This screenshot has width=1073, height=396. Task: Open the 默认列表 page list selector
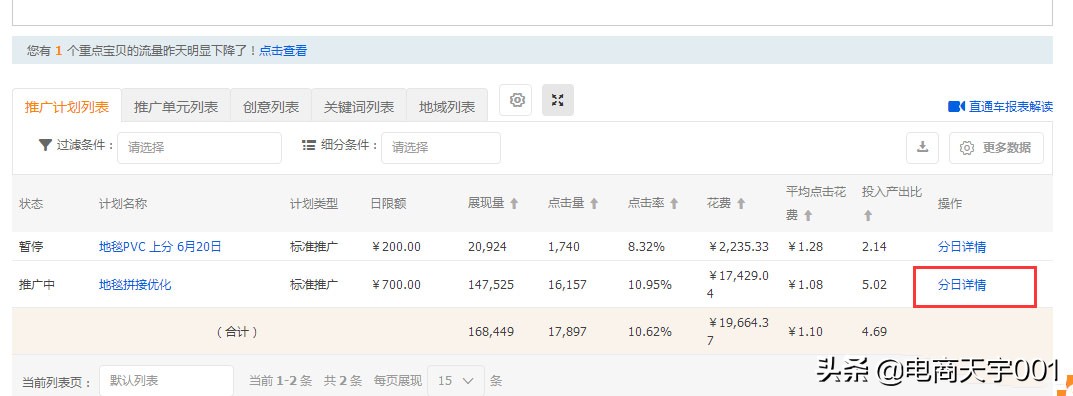click(x=166, y=380)
